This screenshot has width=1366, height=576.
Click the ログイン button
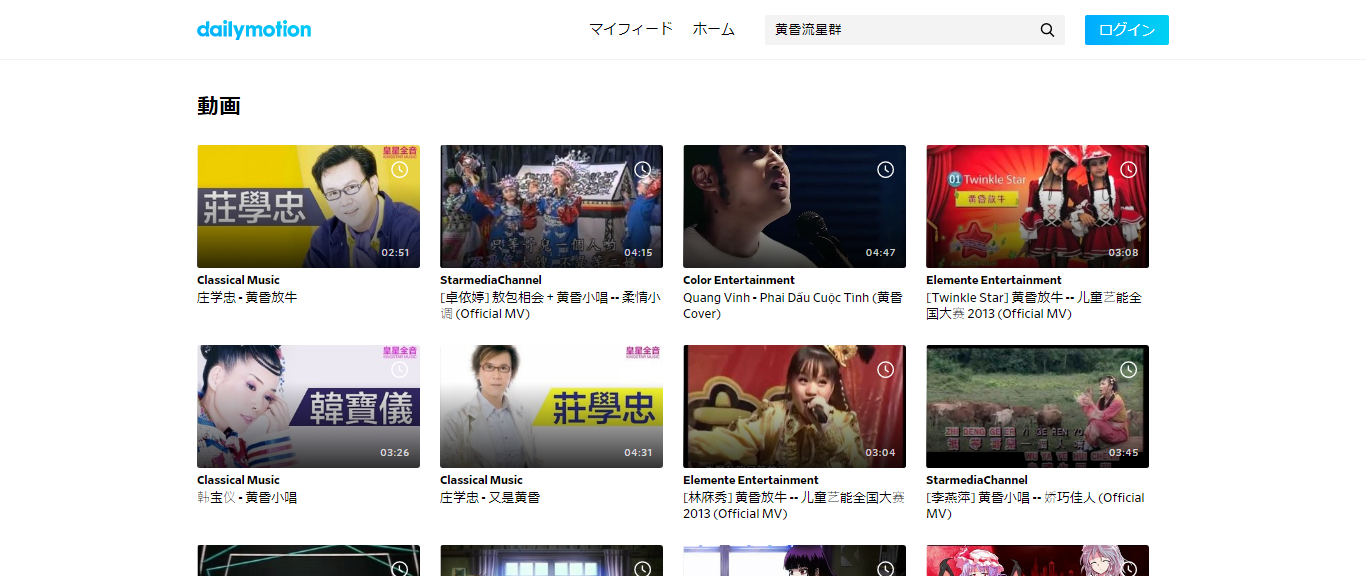coord(1127,30)
